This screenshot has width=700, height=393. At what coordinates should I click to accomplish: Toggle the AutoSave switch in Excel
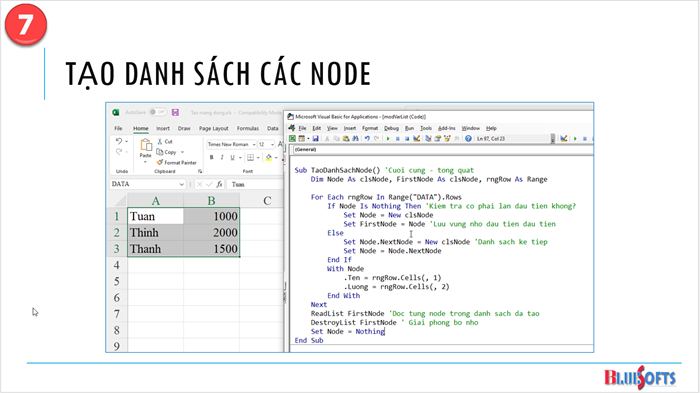(158, 112)
